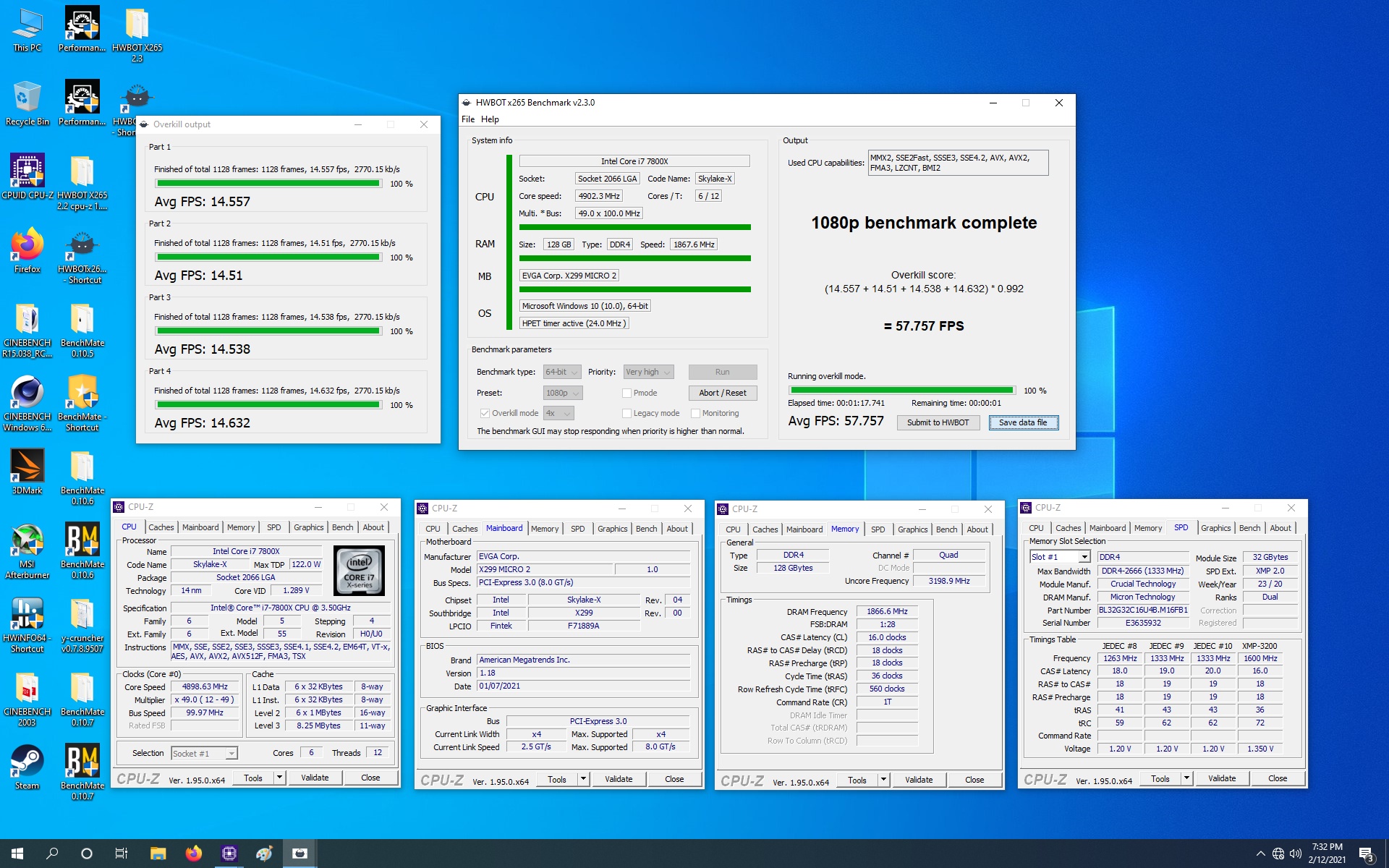
Task: Open Priority Very high dropdown
Action: point(648,372)
